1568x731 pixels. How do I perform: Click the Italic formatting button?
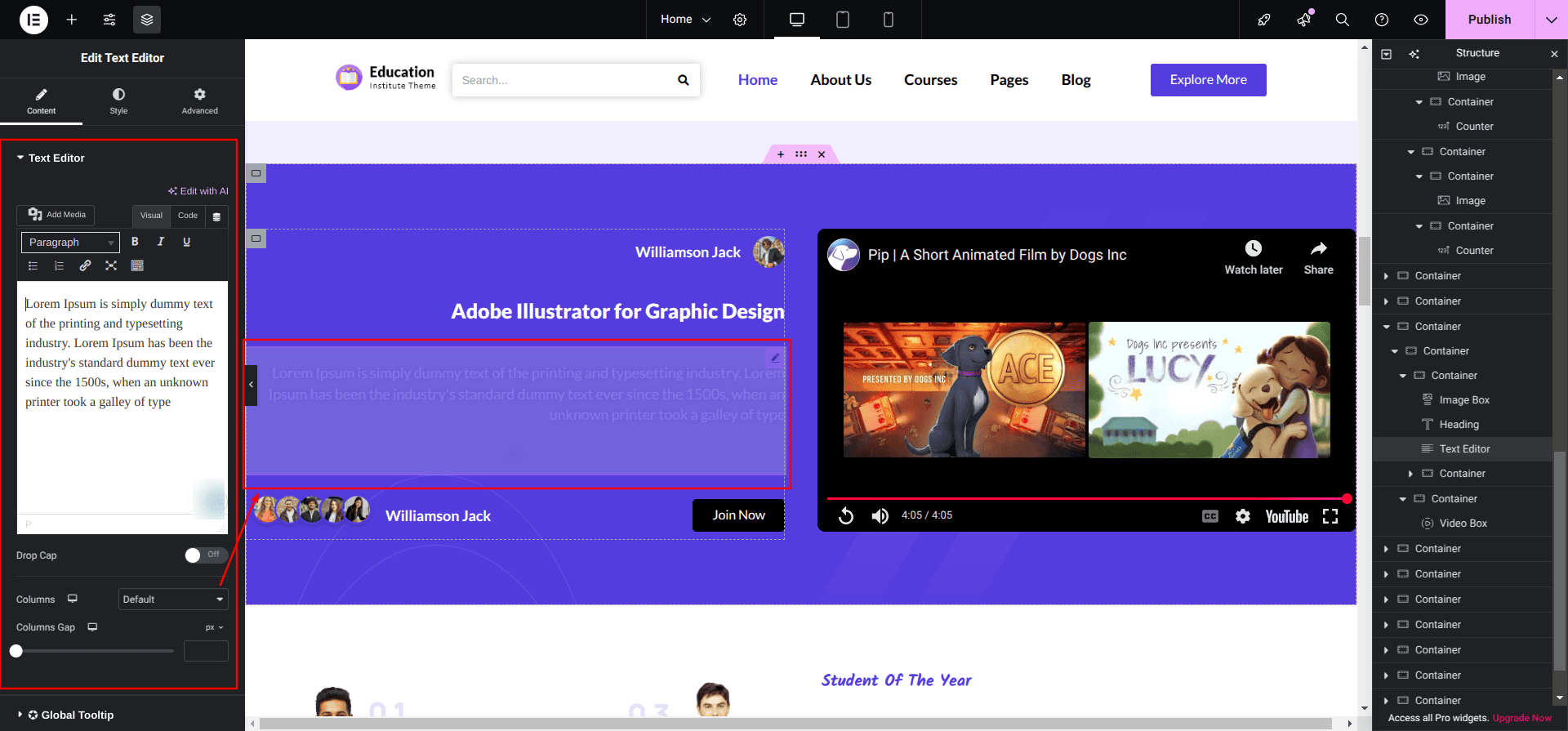tap(161, 242)
